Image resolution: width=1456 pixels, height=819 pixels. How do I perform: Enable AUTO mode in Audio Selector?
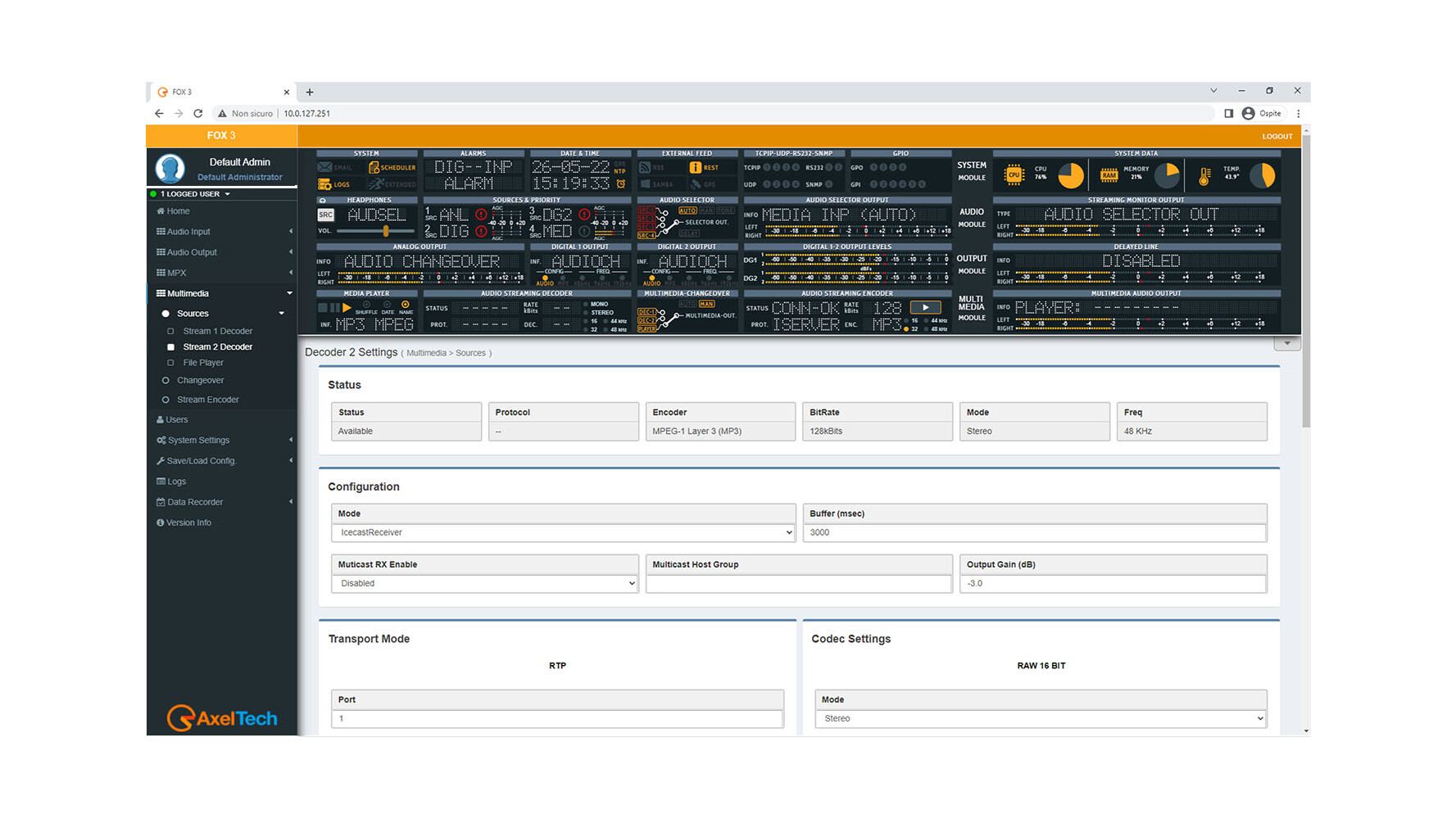coord(687,210)
